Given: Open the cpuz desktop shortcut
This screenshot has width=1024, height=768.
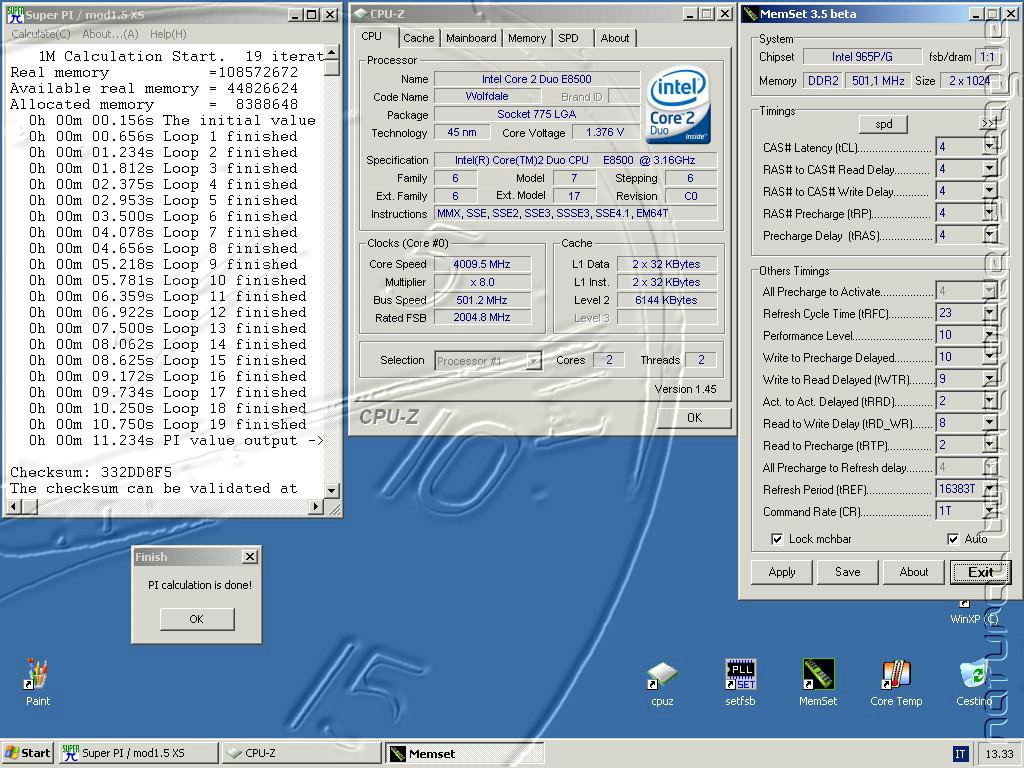Looking at the screenshot, I should [x=662, y=684].
